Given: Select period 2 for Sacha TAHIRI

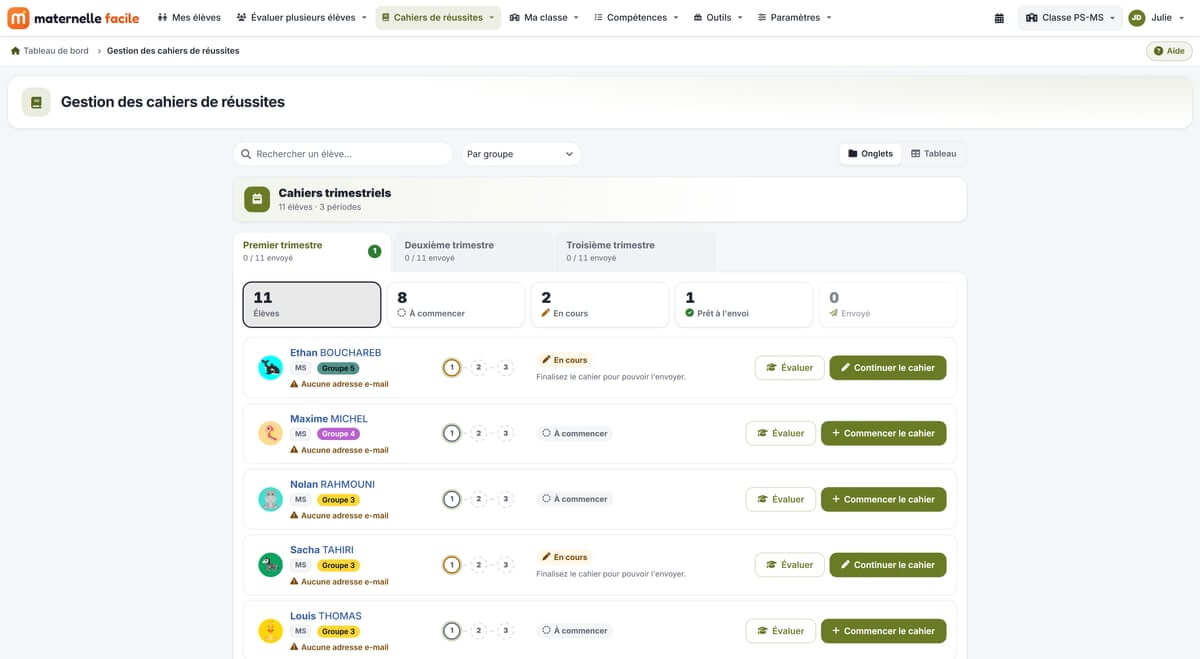Looking at the screenshot, I should click(479, 565).
